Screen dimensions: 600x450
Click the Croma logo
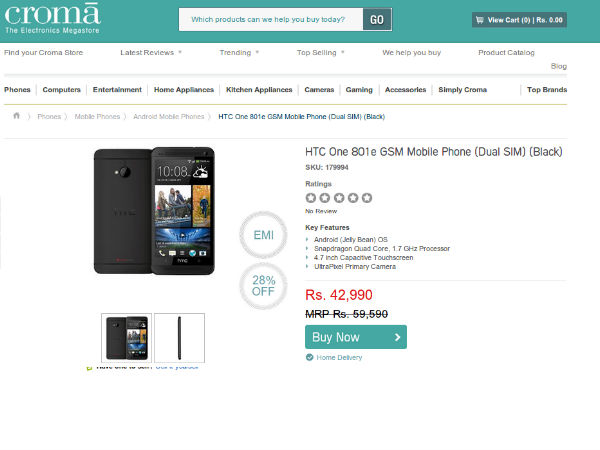click(x=52, y=19)
